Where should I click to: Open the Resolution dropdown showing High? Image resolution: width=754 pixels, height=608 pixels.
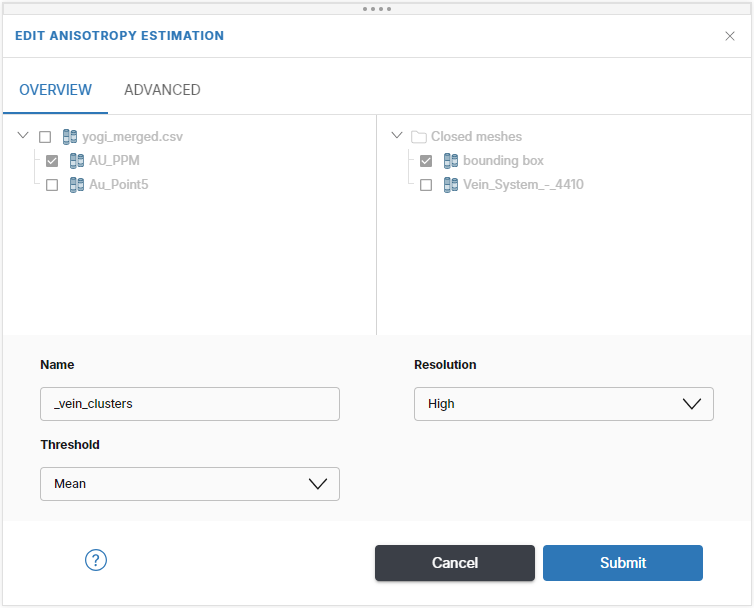point(564,404)
